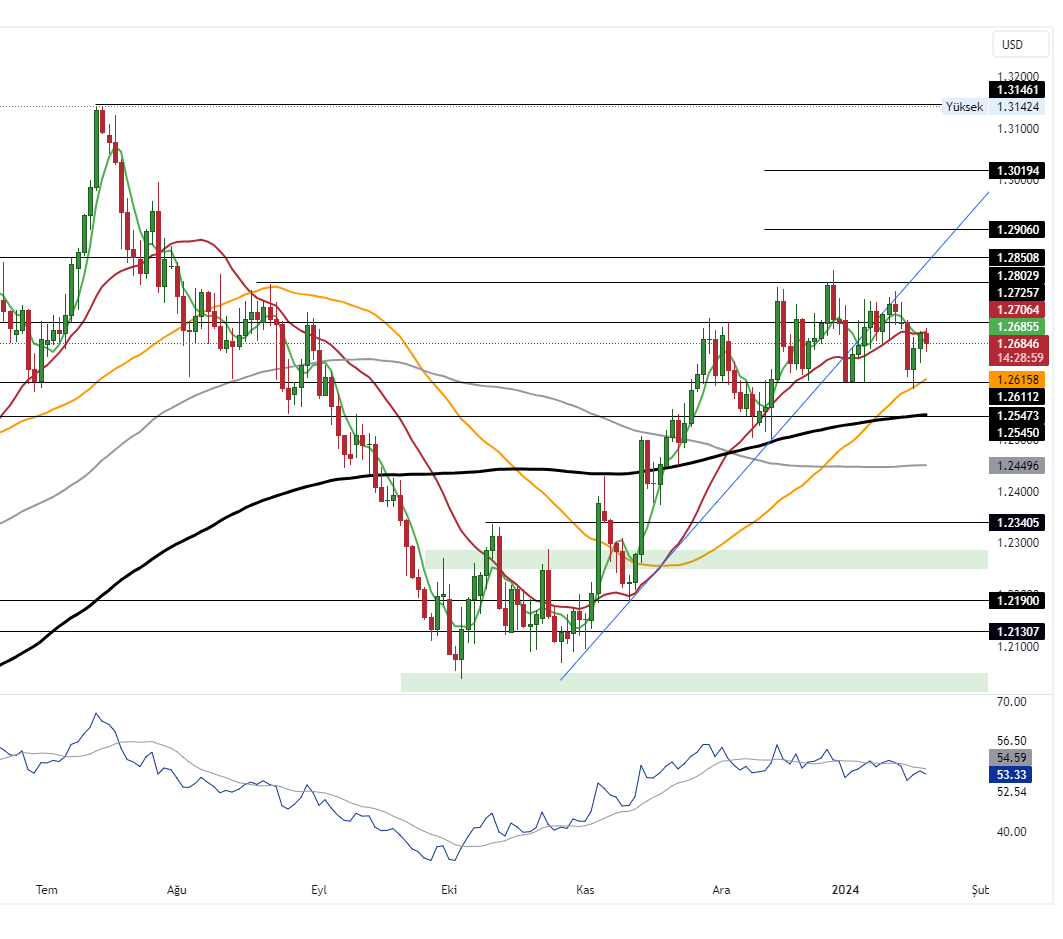
Task: Click the red 1.27064 moving average label
Action: click(1017, 310)
